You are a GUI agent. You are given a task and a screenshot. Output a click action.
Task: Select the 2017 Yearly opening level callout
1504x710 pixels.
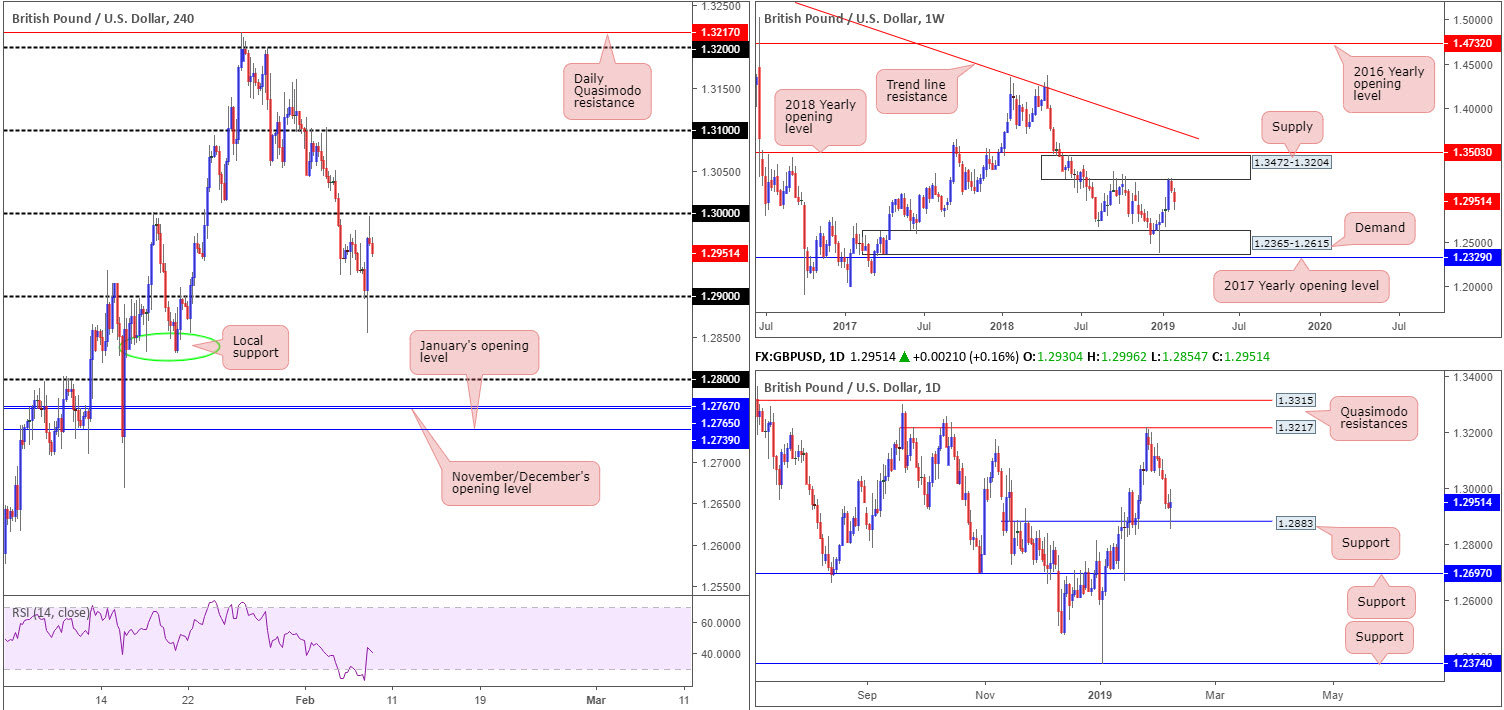[1302, 286]
